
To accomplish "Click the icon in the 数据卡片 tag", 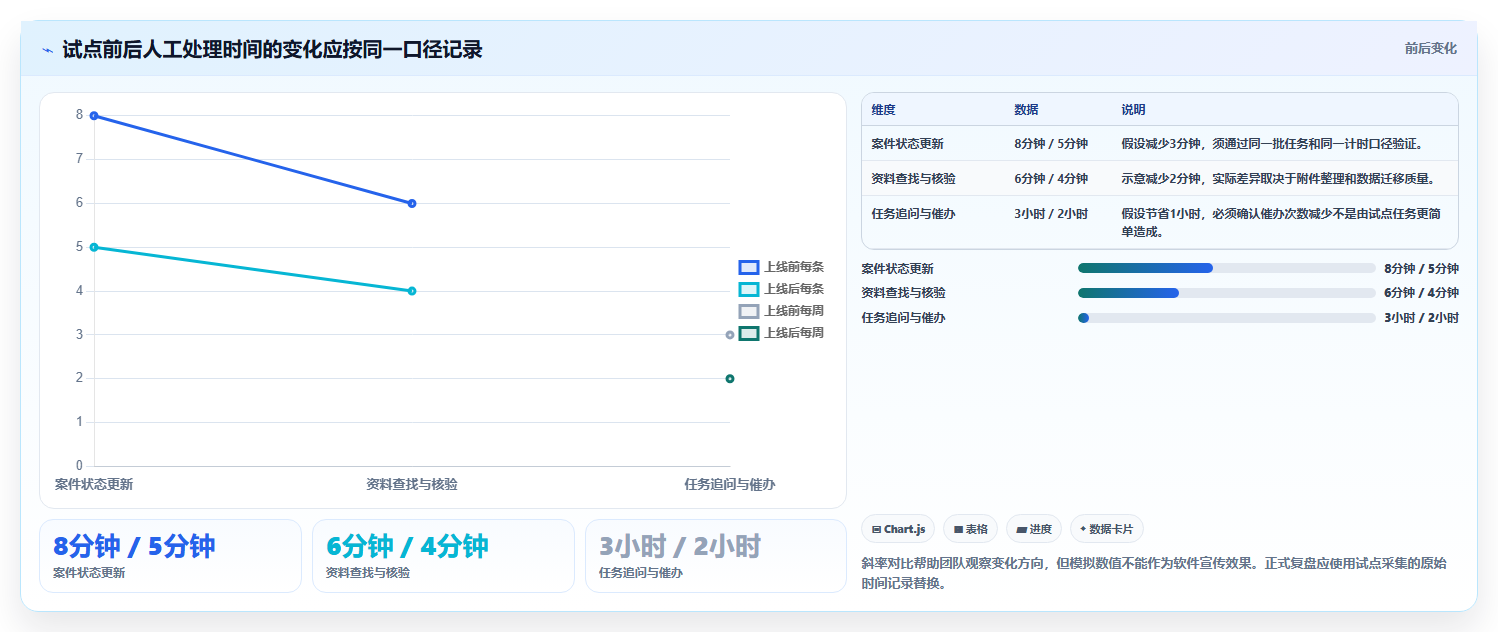I will click(x=1083, y=529).
